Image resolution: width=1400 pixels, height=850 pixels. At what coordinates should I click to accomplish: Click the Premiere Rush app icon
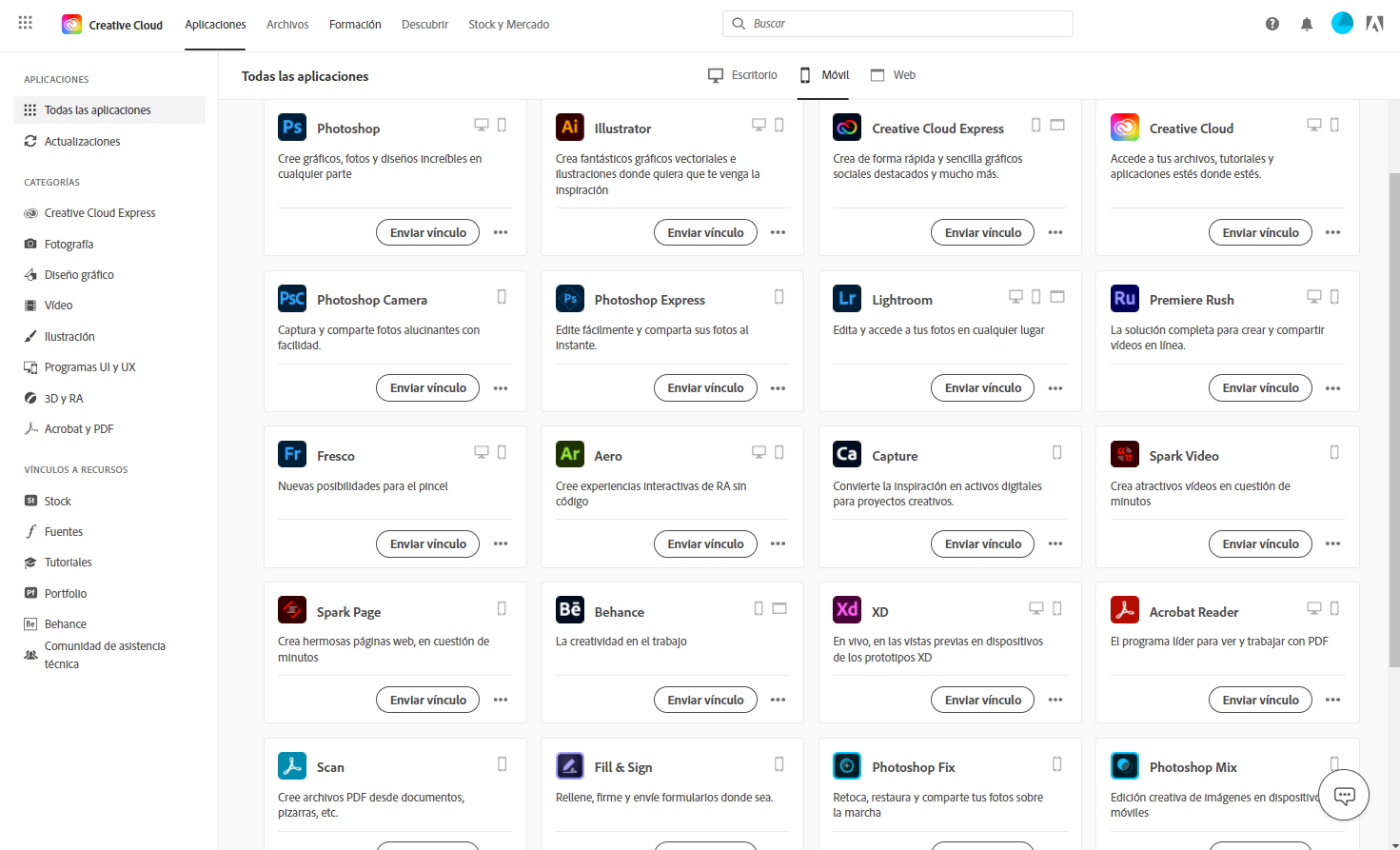click(x=1125, y=298)
